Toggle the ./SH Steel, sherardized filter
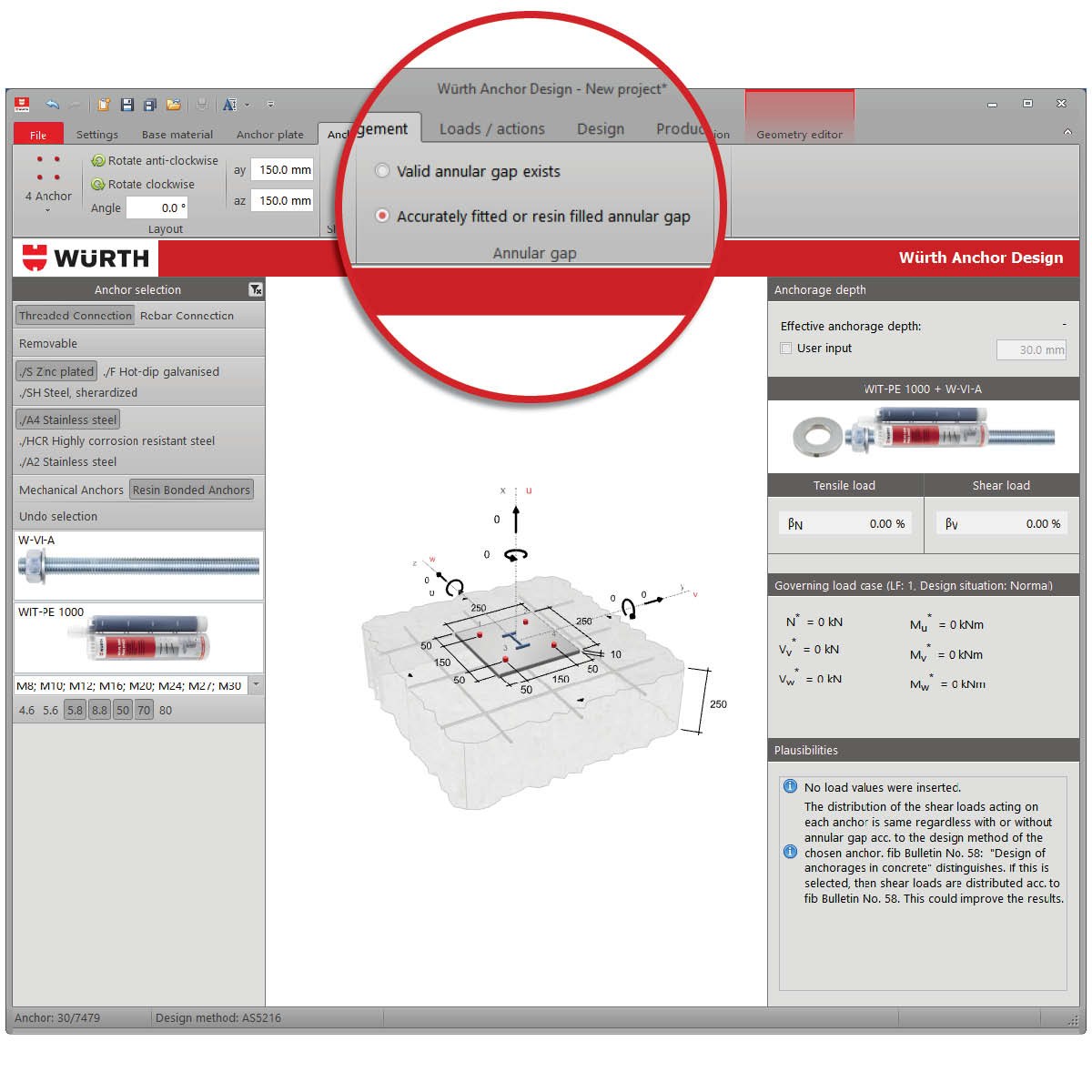The width and height of the screenshot is (1092, 1092). tap(78, 393)
